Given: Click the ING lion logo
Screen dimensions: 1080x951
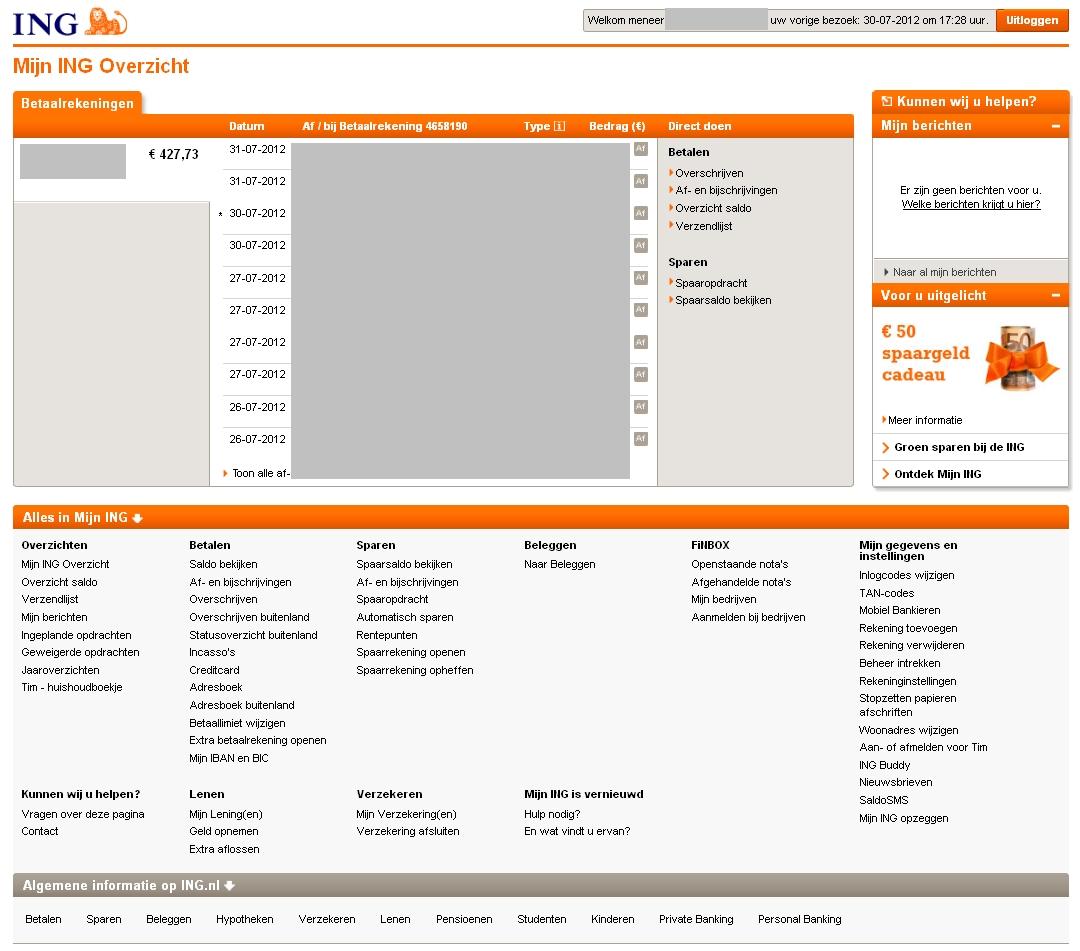Looking at the screenshot, I should [70, 22].
